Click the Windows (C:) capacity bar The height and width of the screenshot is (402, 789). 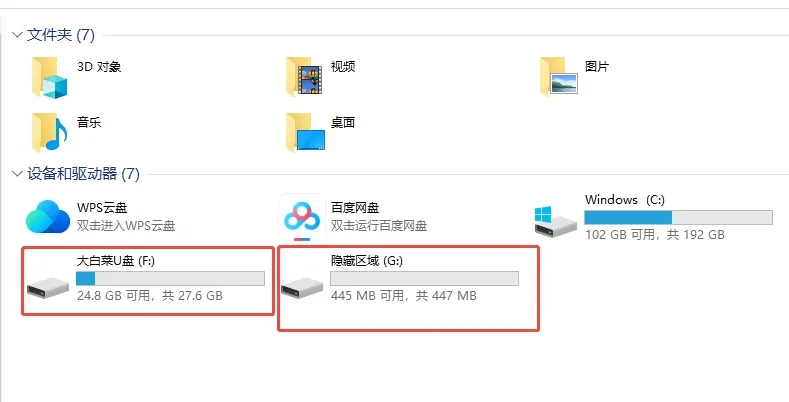pyautogui.click(x=678, y=217)
